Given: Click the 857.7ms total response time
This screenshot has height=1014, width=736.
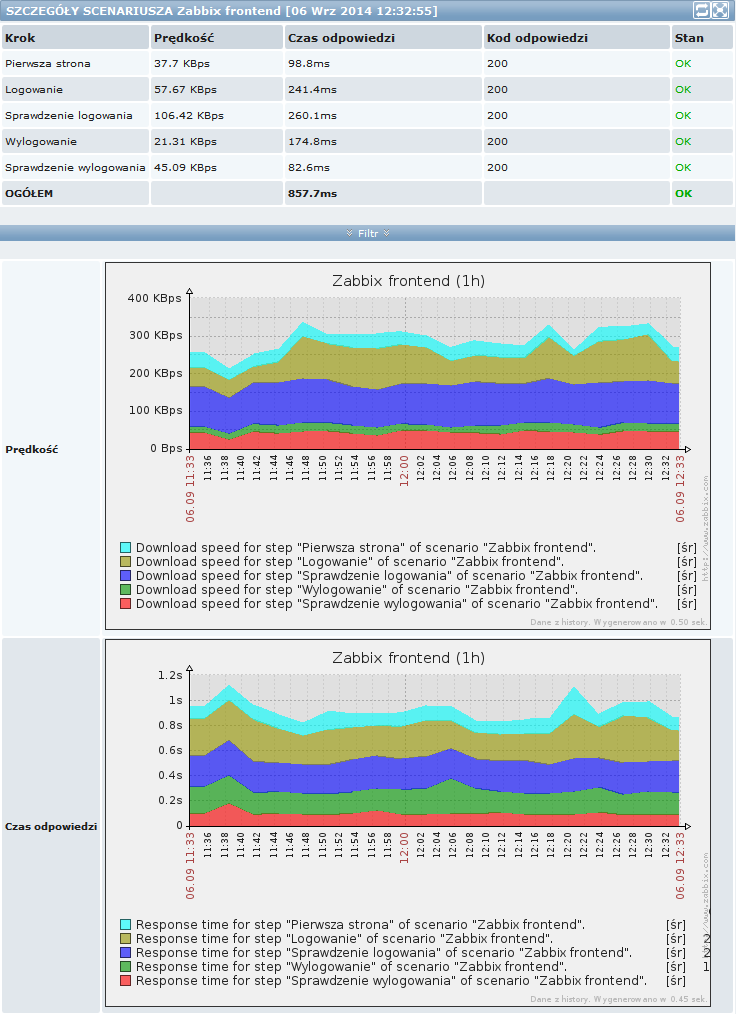Looking at the screenshot, I should [x=312, y=193].
